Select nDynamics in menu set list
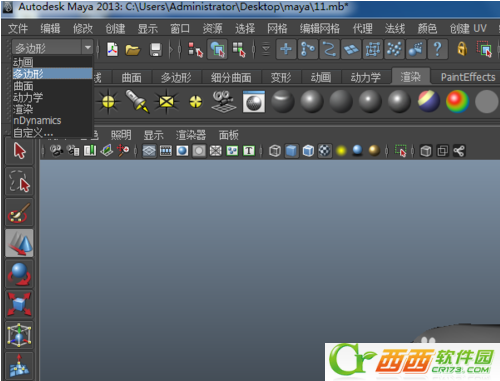This screenshot has height=381, width=500. point(52,120)
